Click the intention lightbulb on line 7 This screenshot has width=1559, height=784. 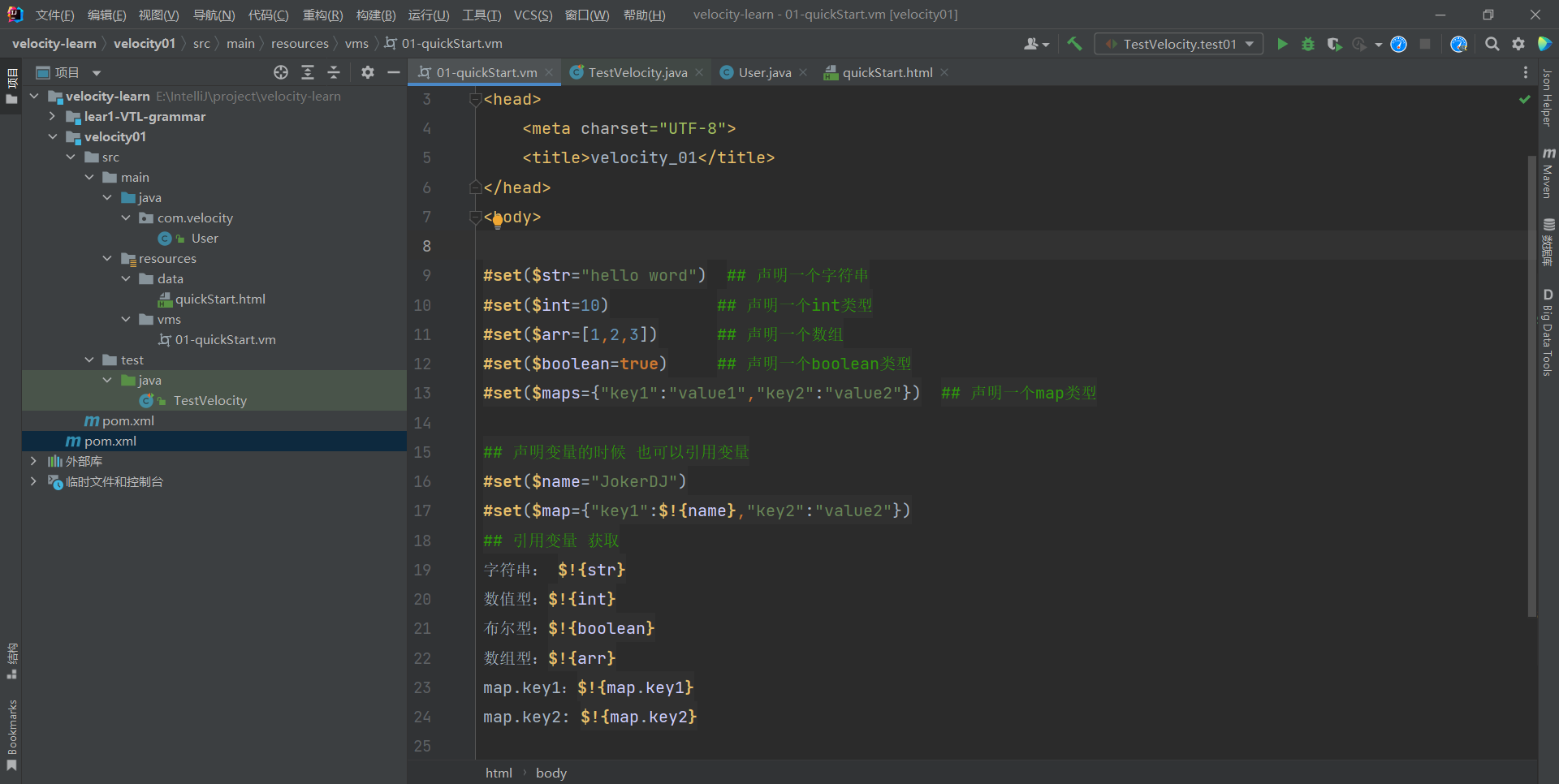[498, 221]
